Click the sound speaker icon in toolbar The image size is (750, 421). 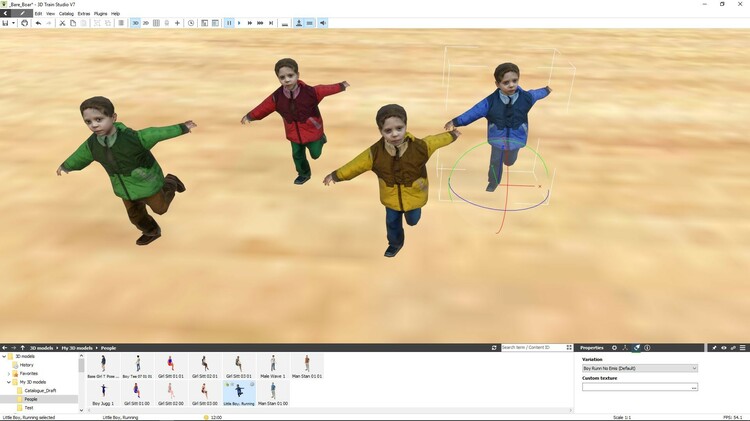[323, 23]
